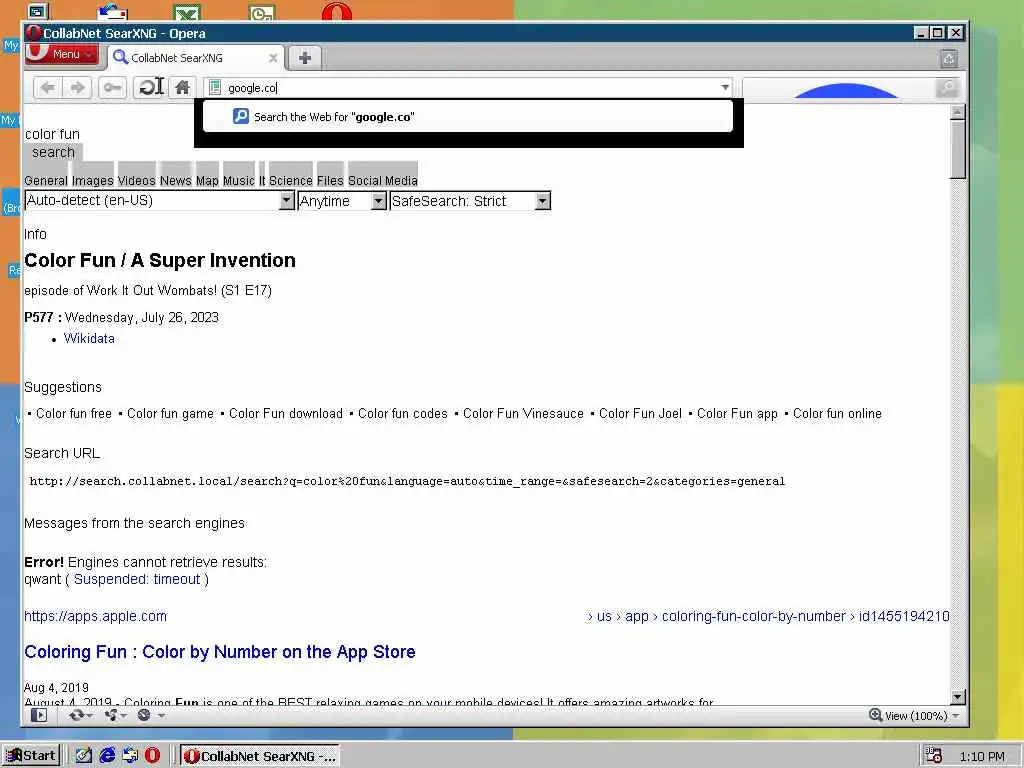Viewport: 1024px width, 768px height.
Task: Switch to the Files category
Action: [330, 180]
